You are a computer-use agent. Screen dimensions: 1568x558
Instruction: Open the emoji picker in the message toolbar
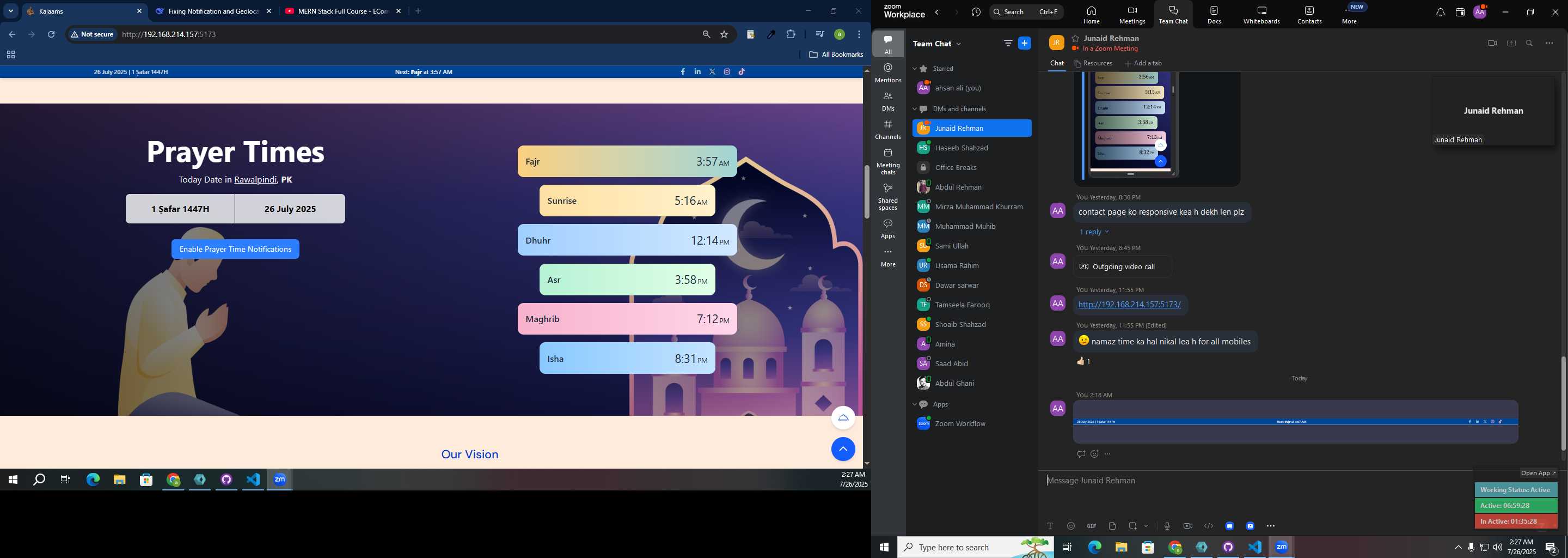tap(1071, 526)
